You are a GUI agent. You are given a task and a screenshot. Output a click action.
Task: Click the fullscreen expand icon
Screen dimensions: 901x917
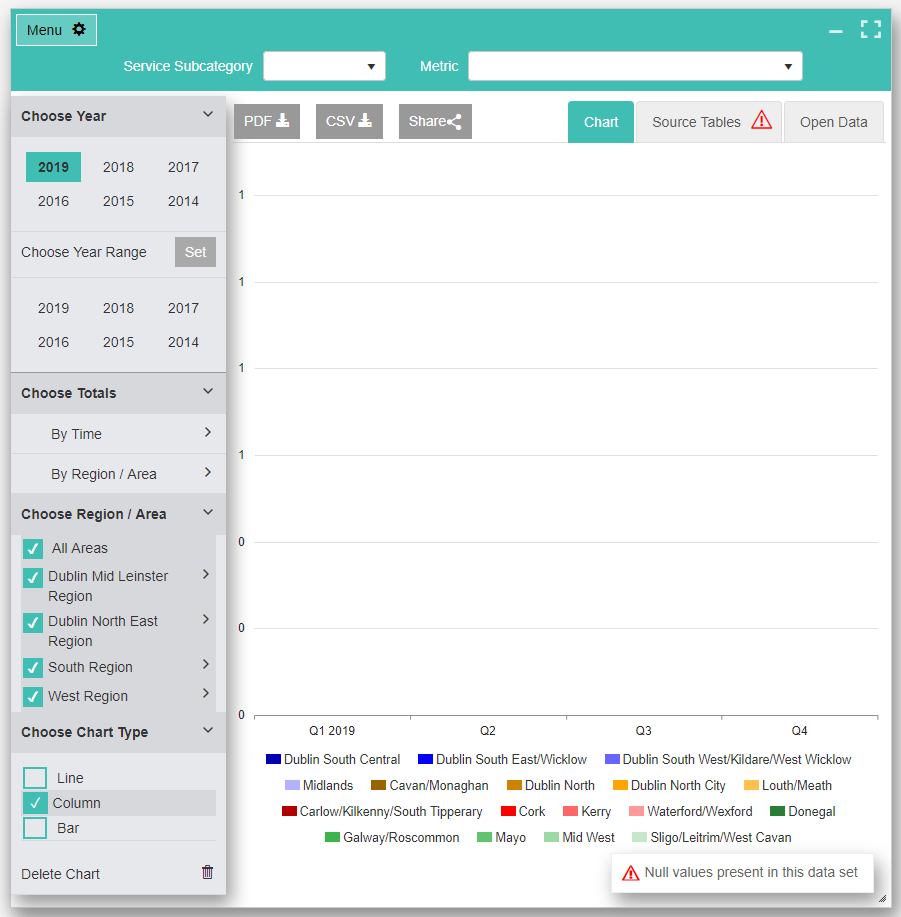coord(871,29)
